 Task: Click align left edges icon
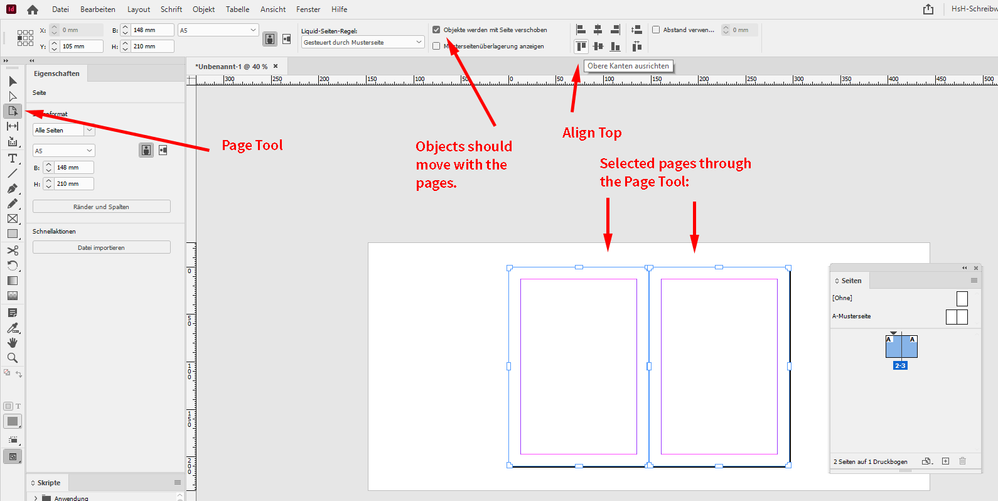coord(580,29)
